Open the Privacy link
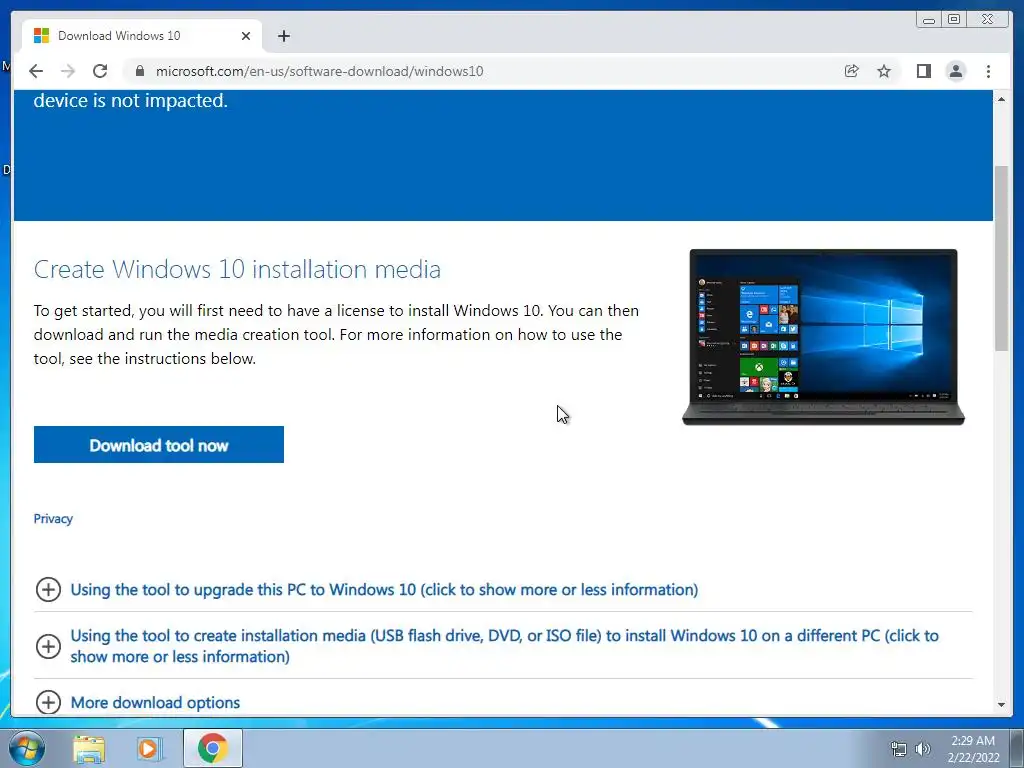1024x768 pixels. point(53,519)
